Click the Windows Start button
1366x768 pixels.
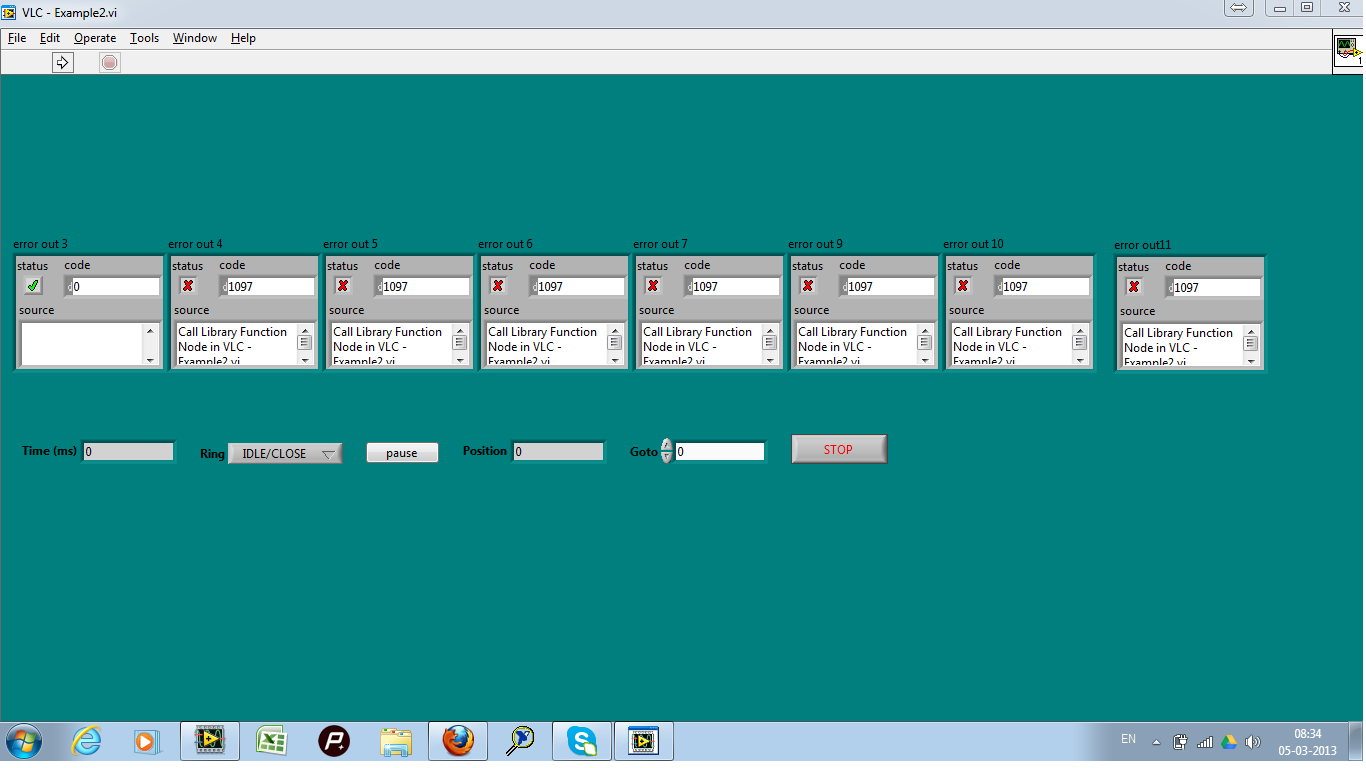coord(24,742)
